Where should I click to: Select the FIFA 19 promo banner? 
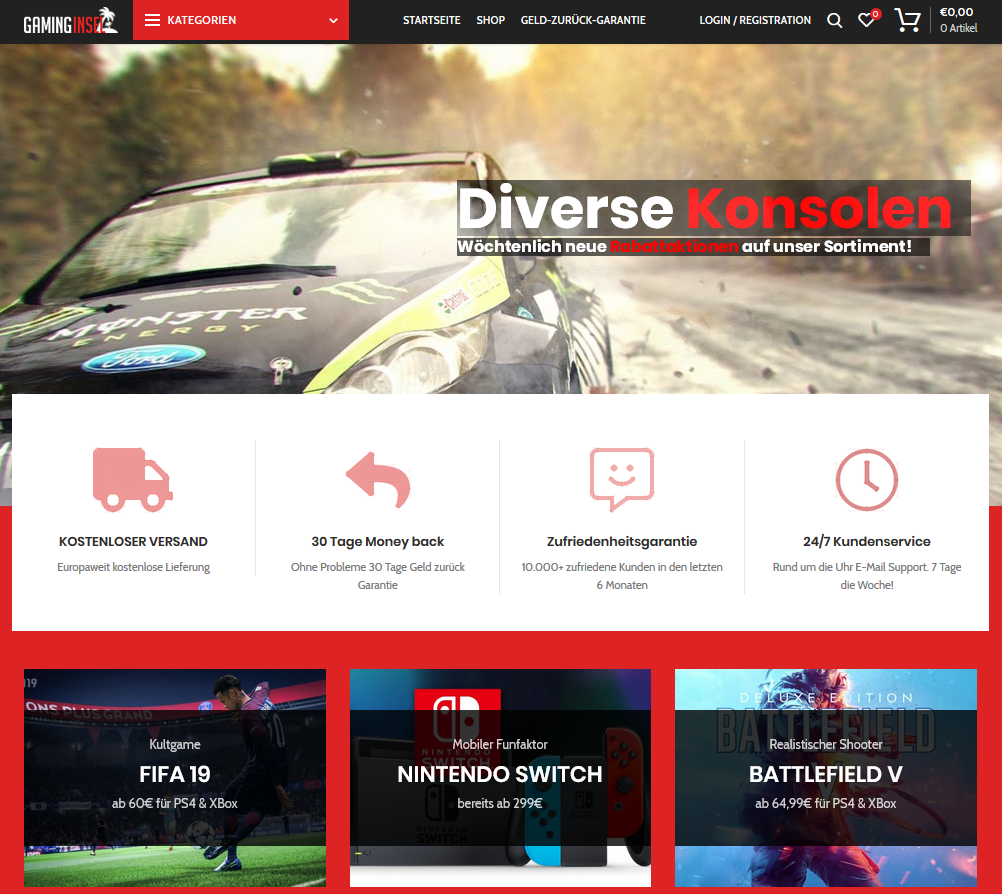(x=174, y=778)
